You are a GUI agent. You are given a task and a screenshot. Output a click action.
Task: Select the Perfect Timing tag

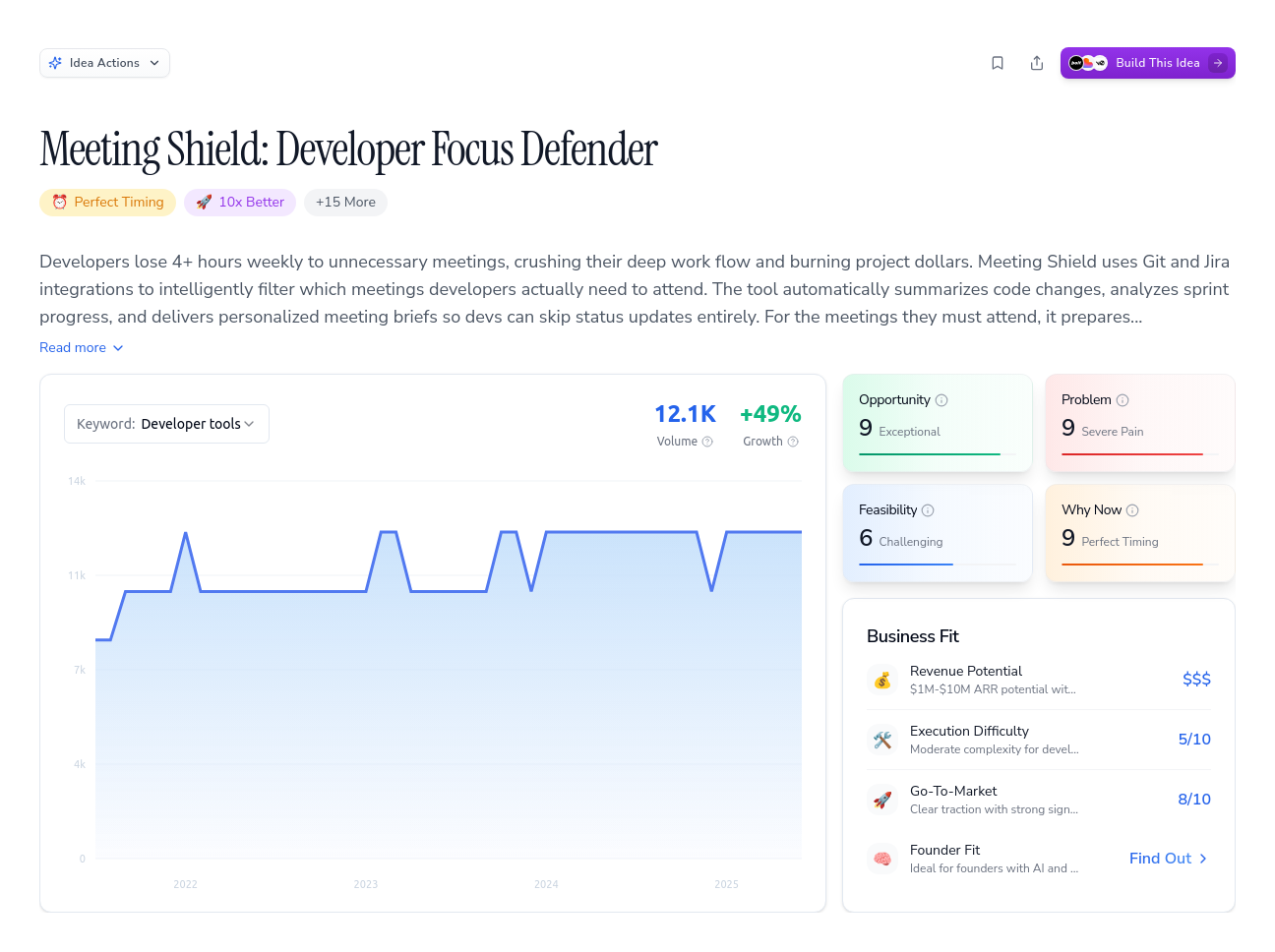point(108,203)
